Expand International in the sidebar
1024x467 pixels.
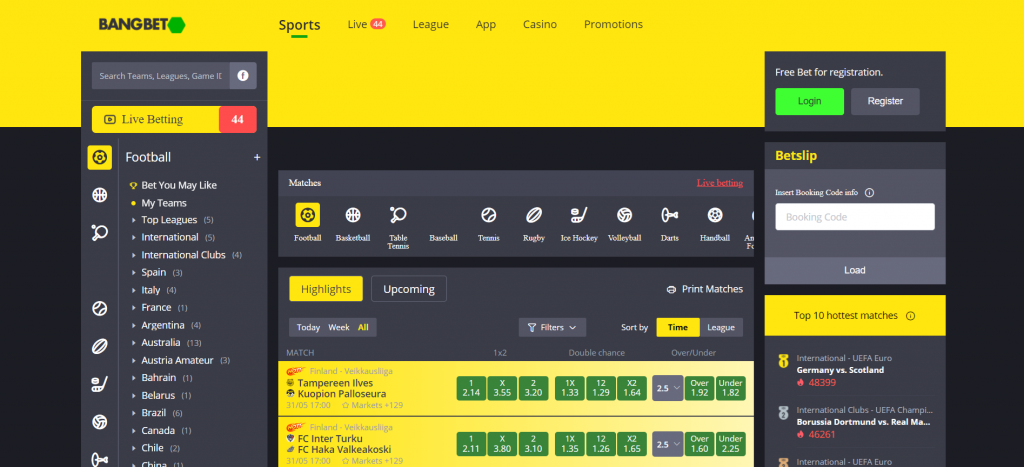coord(173,237)
